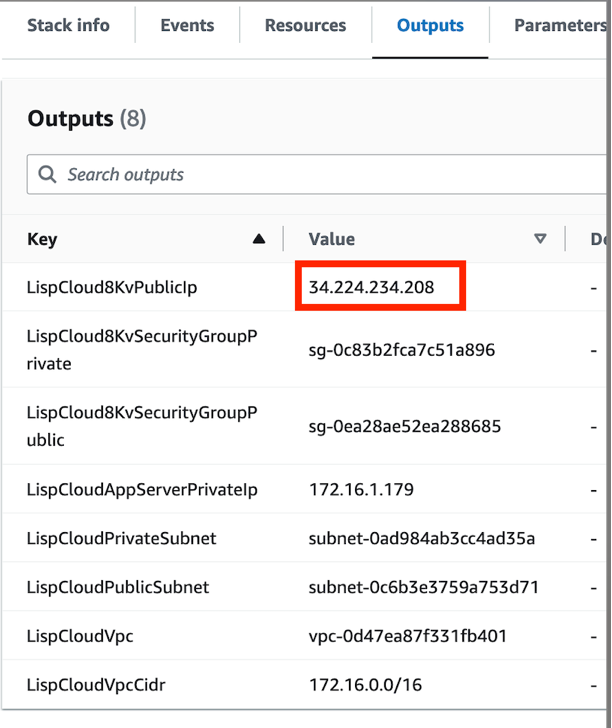Click the vpc-0d47ea87f331fb401 value
This screenshot has width=612, height=728.
408,636
